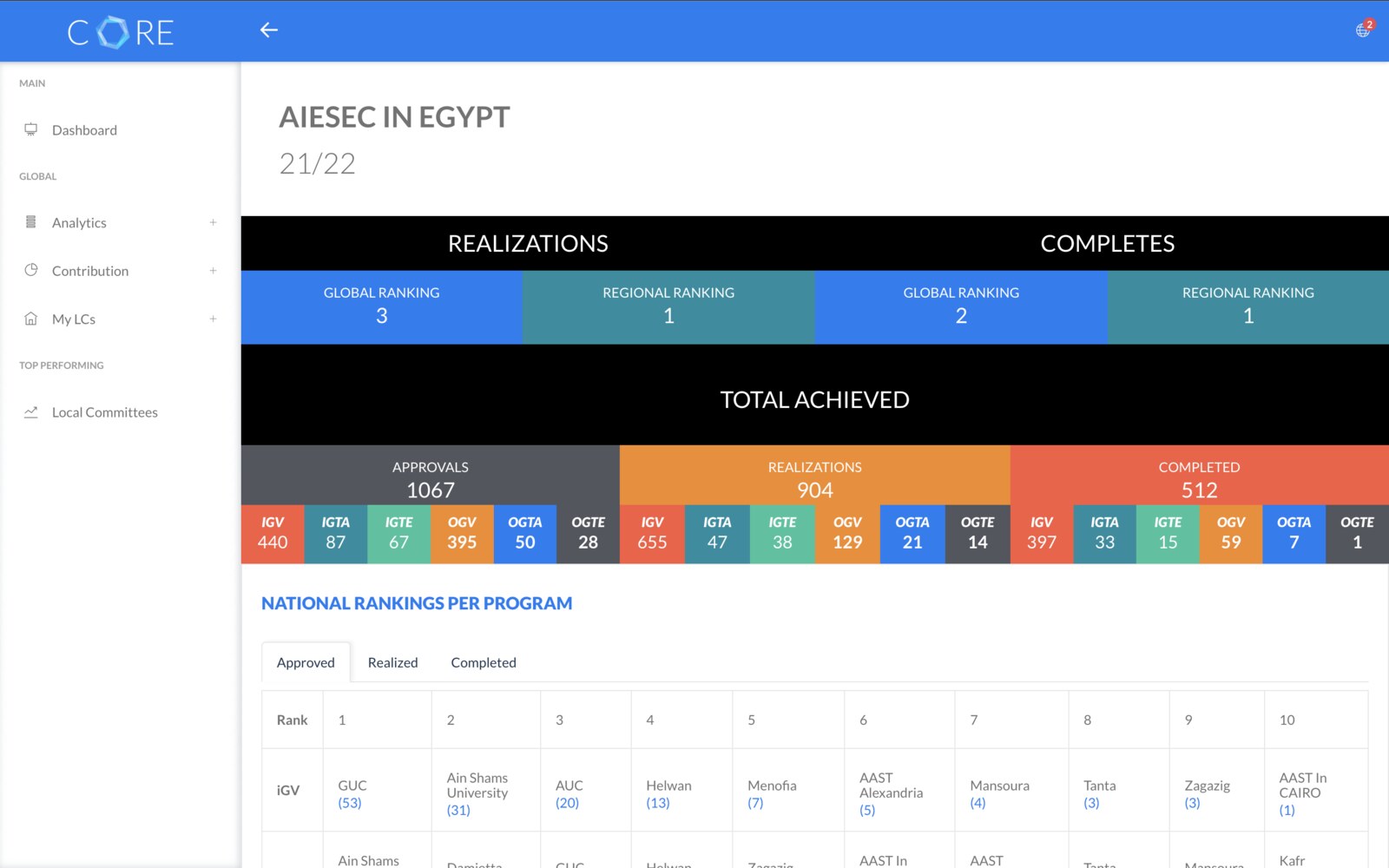Click the IGV 397 completed tile

click(1042, 534)
